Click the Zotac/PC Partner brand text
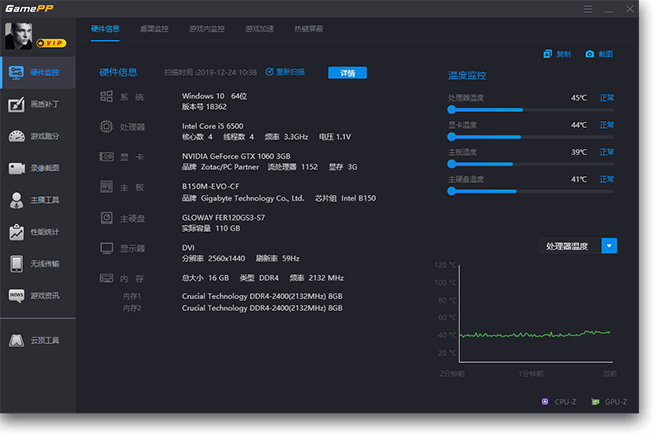 (x=230, y=167)
